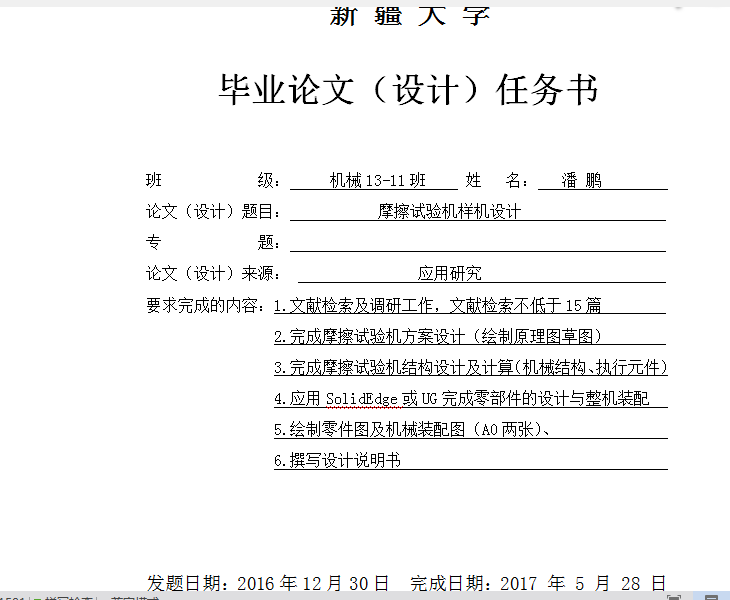Click the text 完成零部件的设计与整机装配
The image size is (730, 600).
pos(545,399)
